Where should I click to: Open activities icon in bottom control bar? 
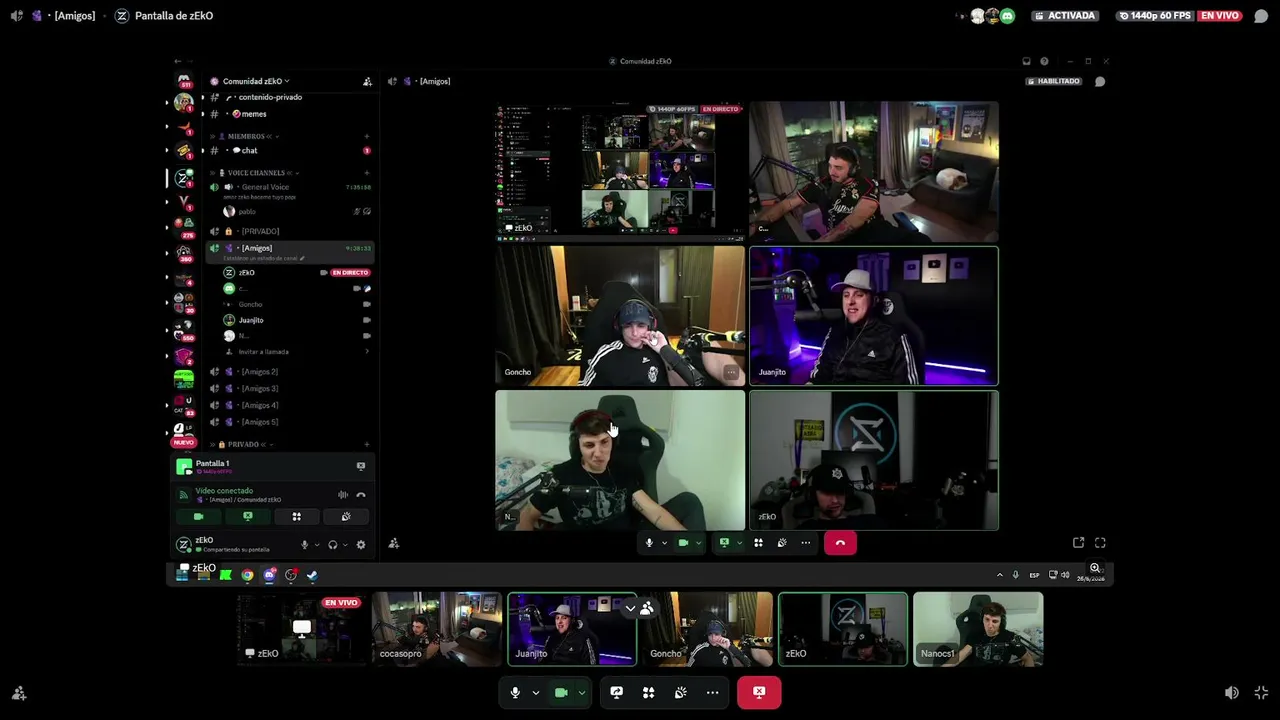pyautogui.click(x=649, y=692)
